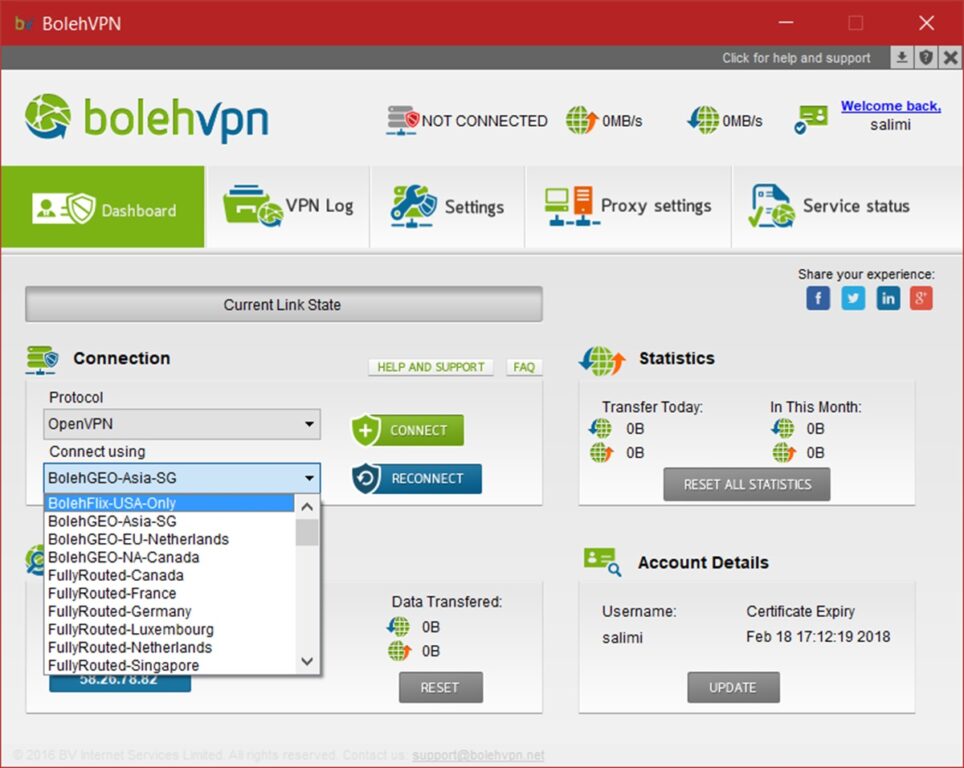Click the server list scroll up arrow
The image size is (964, 768).
307,507
